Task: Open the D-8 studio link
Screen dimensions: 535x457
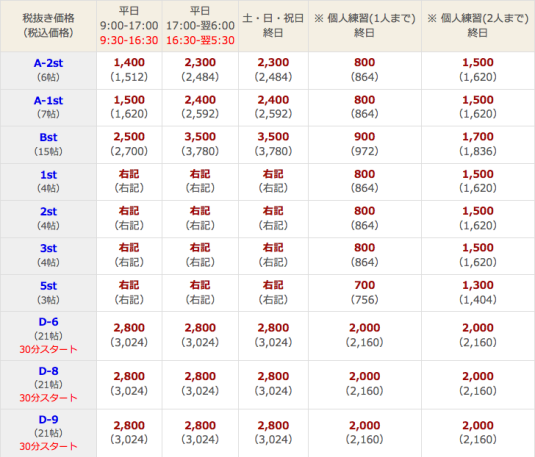Action: pyautogui.click(x=48, y=371)
